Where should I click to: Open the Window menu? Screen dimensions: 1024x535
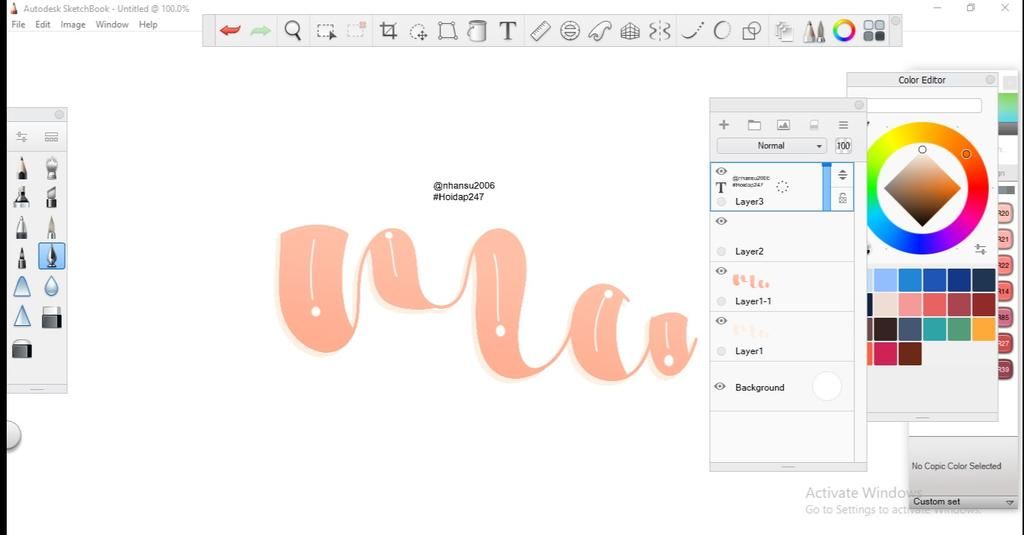[x=112, y=24]
